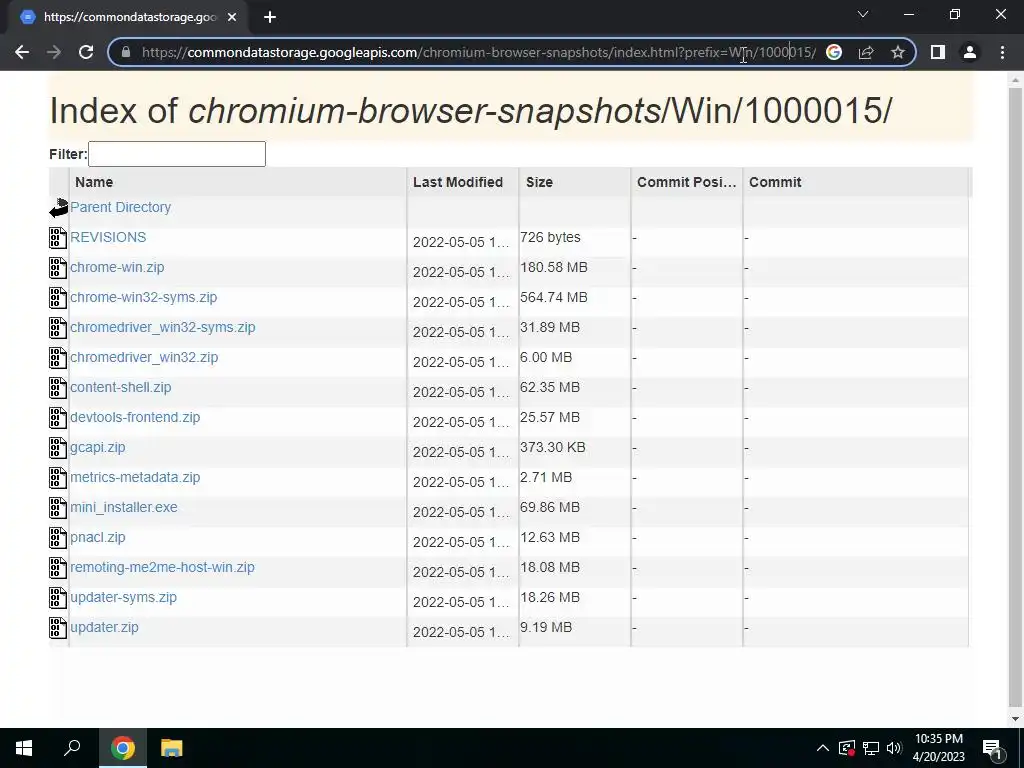The image size is (1024, 768).
Task: Click the file icon beside remoting-me2me-host-win.zip
Action: pyautogui.click(x=57, y=568)
